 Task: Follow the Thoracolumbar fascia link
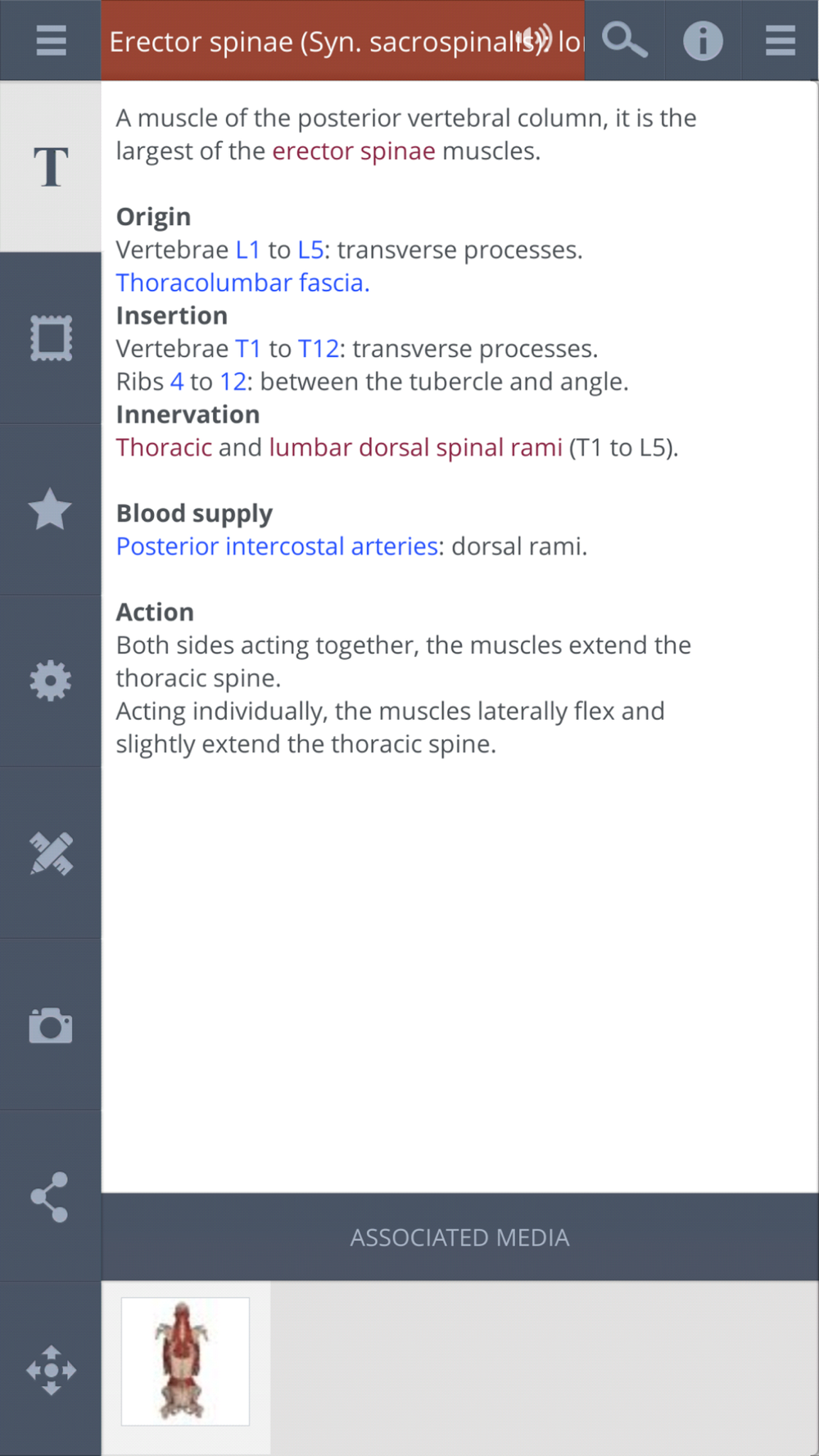242,283
